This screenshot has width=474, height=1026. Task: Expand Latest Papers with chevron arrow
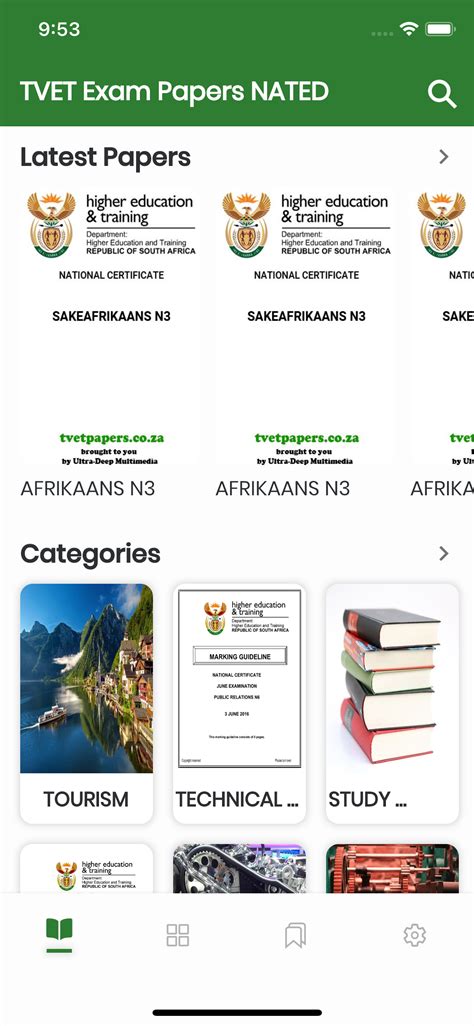tap(444, 156)
